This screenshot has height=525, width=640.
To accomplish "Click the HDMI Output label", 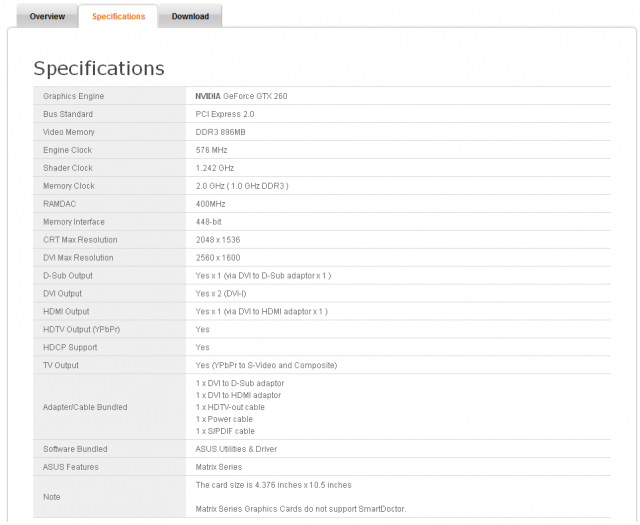I will [x=66, y=311].
